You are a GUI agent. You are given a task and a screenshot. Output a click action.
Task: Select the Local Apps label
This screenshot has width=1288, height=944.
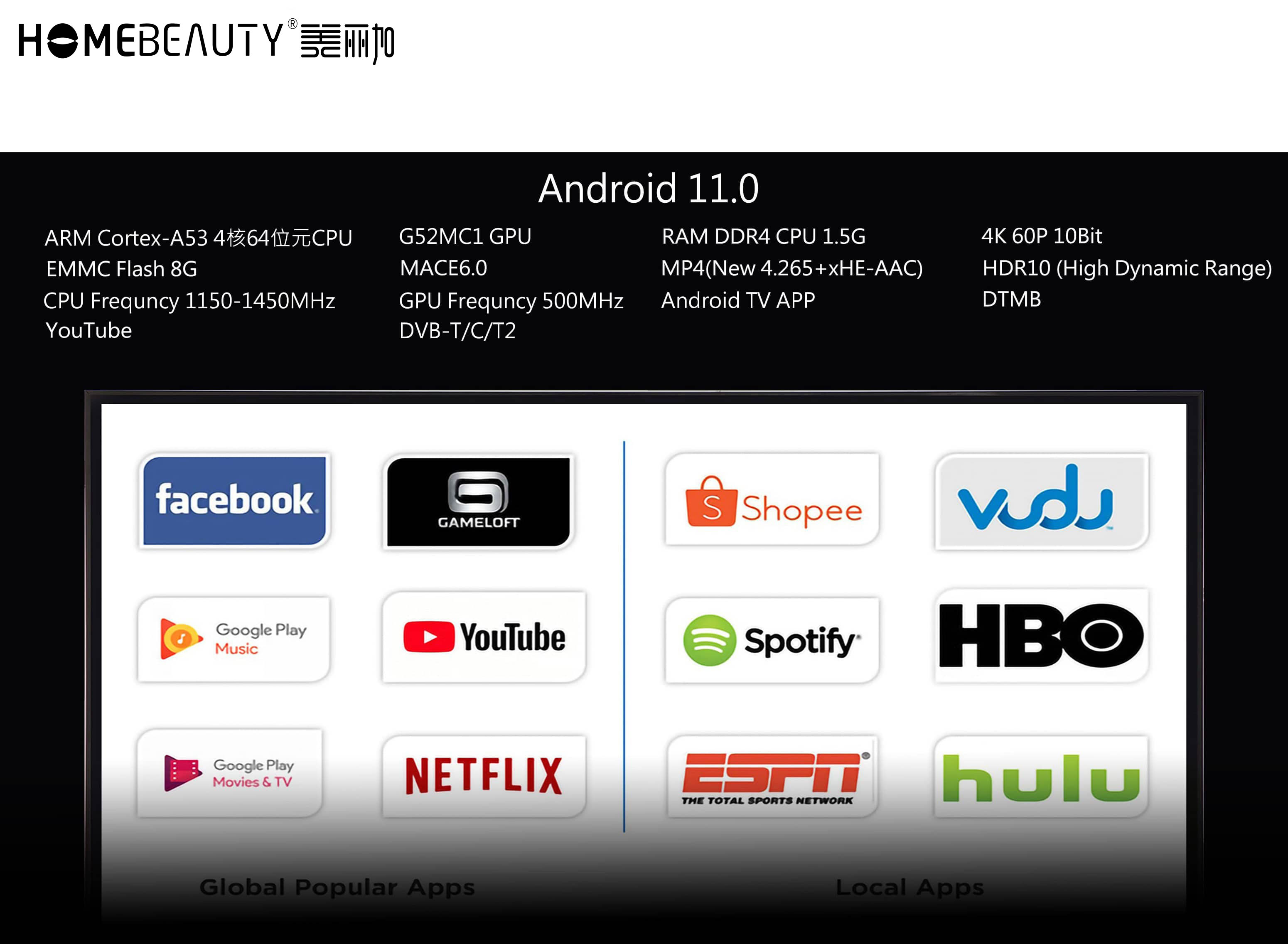[910, 887]
